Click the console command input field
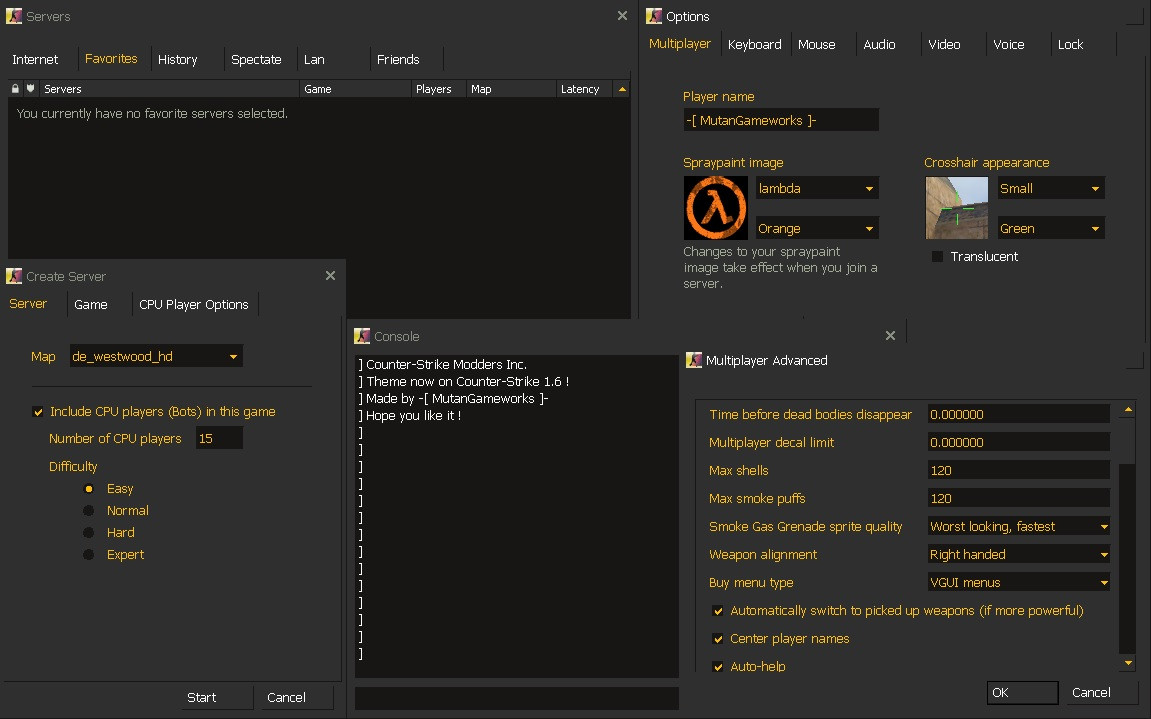The width and height of the screenshot is (1151, 719). pyautogui.click(x=516, y=698)
